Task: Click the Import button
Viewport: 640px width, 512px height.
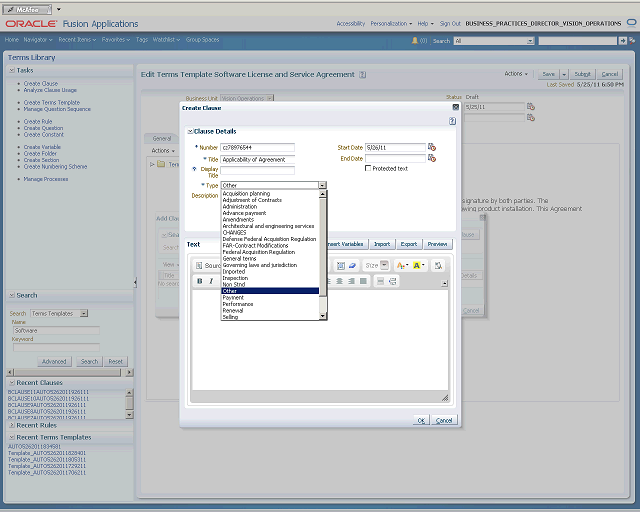Action: point(382,244)
